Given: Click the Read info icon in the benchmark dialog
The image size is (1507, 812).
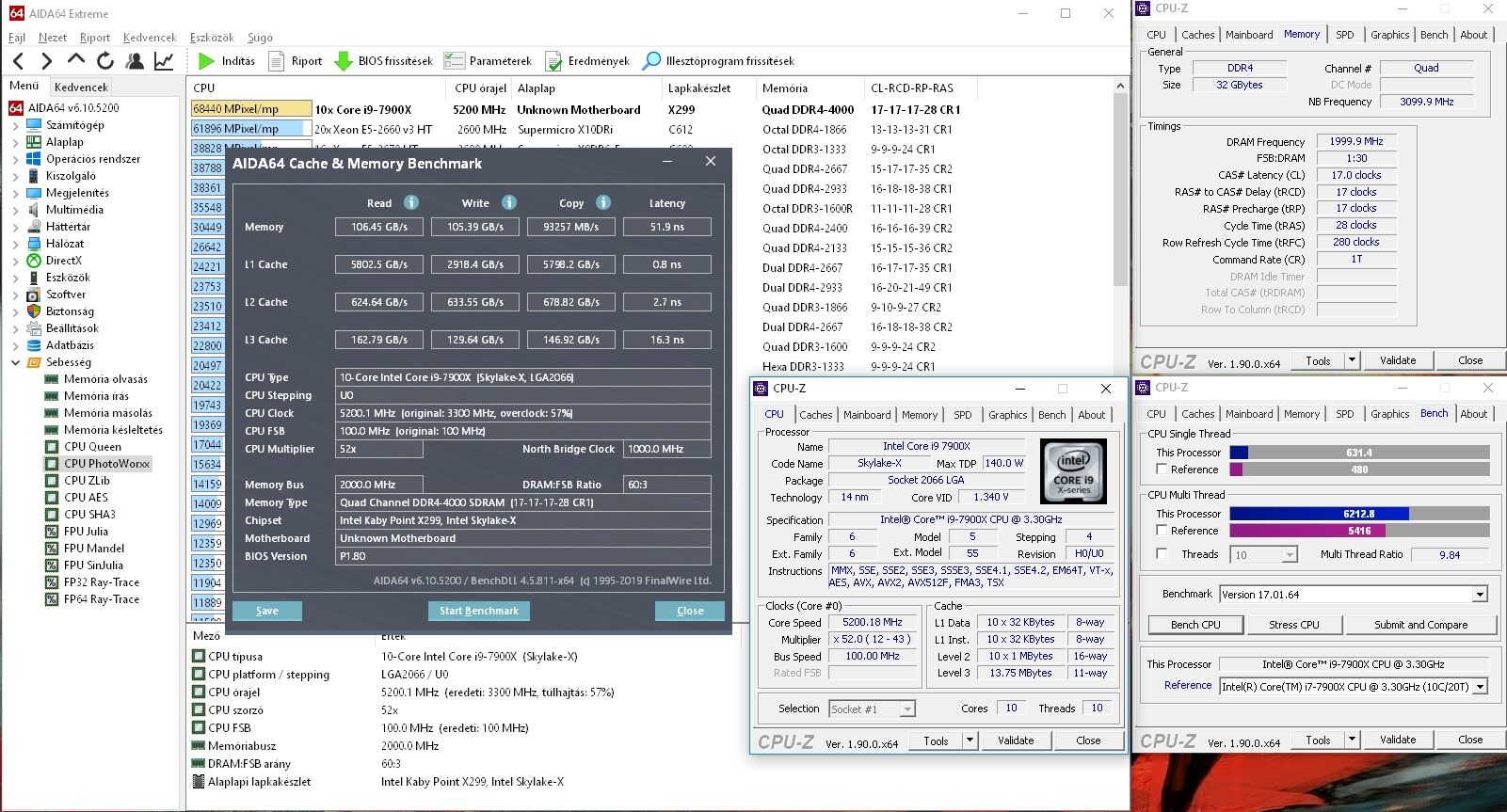Looking at the screenshot, I should coord(411,202).
